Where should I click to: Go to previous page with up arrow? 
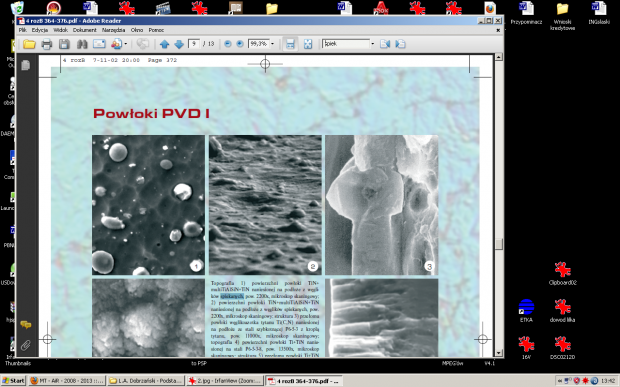point(164,44)
